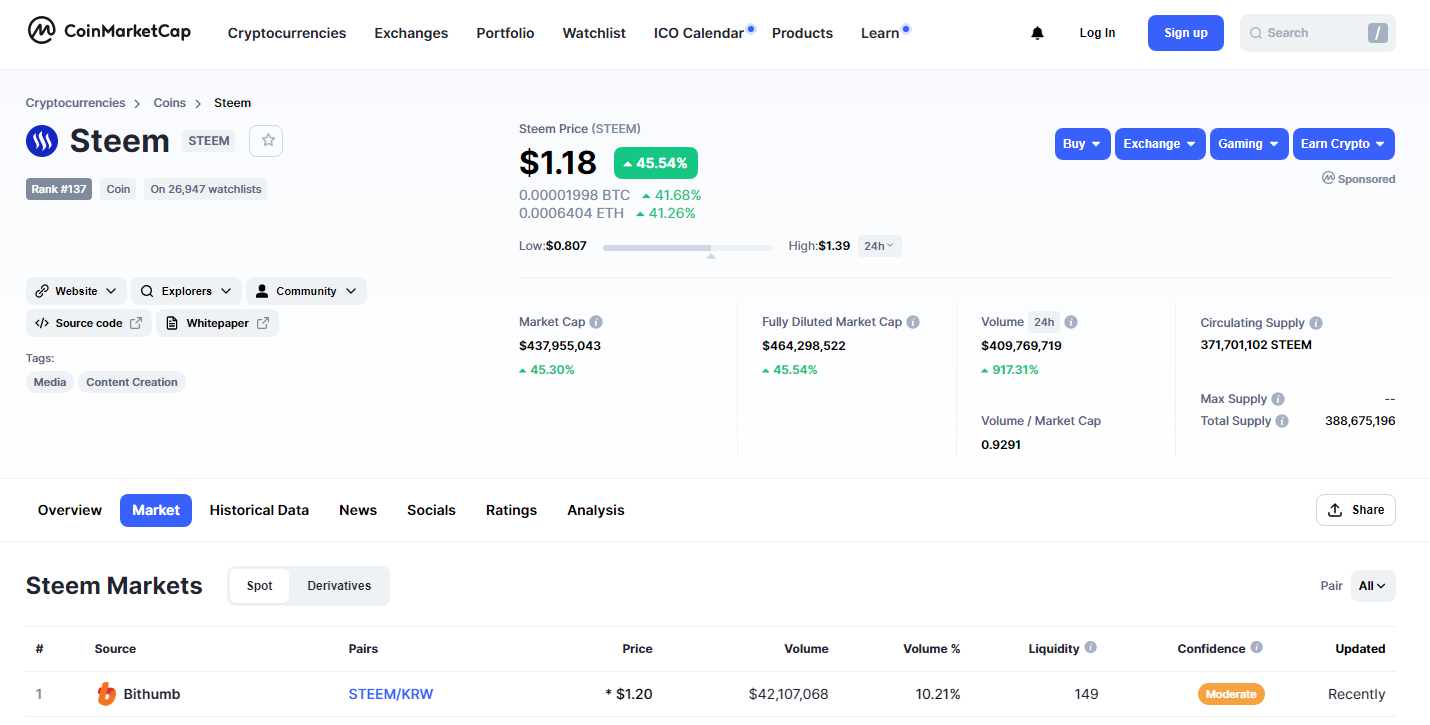Click the Total Supply info icon
Image resolution: width=1430 pixels, height=725 pixels.
1282,421
